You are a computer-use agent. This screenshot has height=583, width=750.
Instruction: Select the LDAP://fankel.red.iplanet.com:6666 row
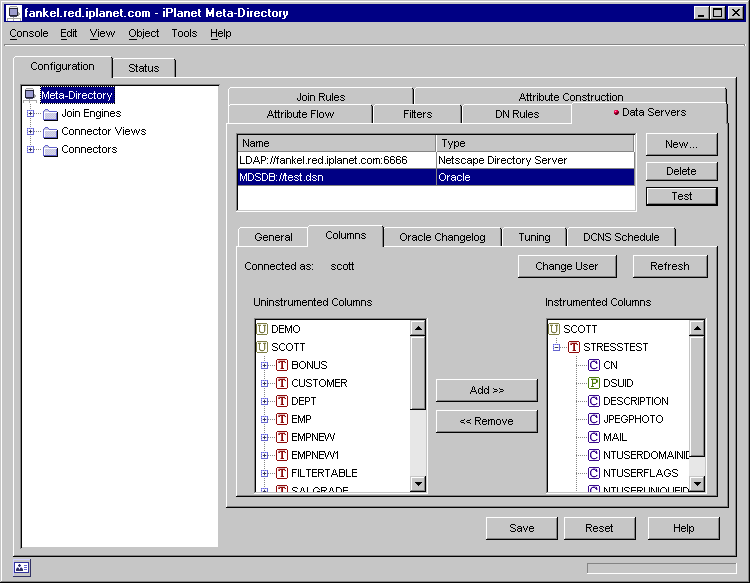[x=436, y=160]
